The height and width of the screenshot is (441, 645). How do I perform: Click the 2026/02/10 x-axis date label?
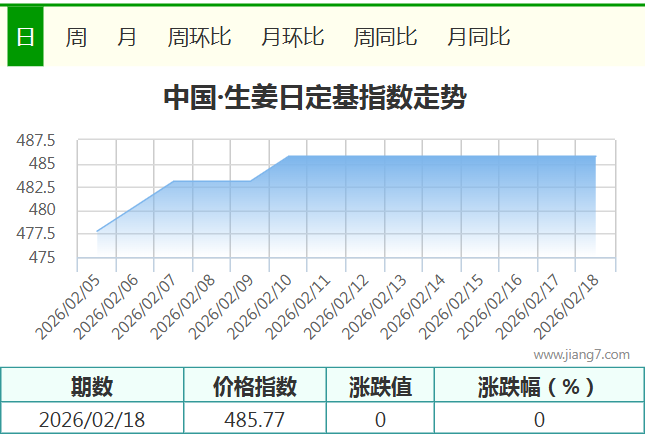(x=260, y=308)
